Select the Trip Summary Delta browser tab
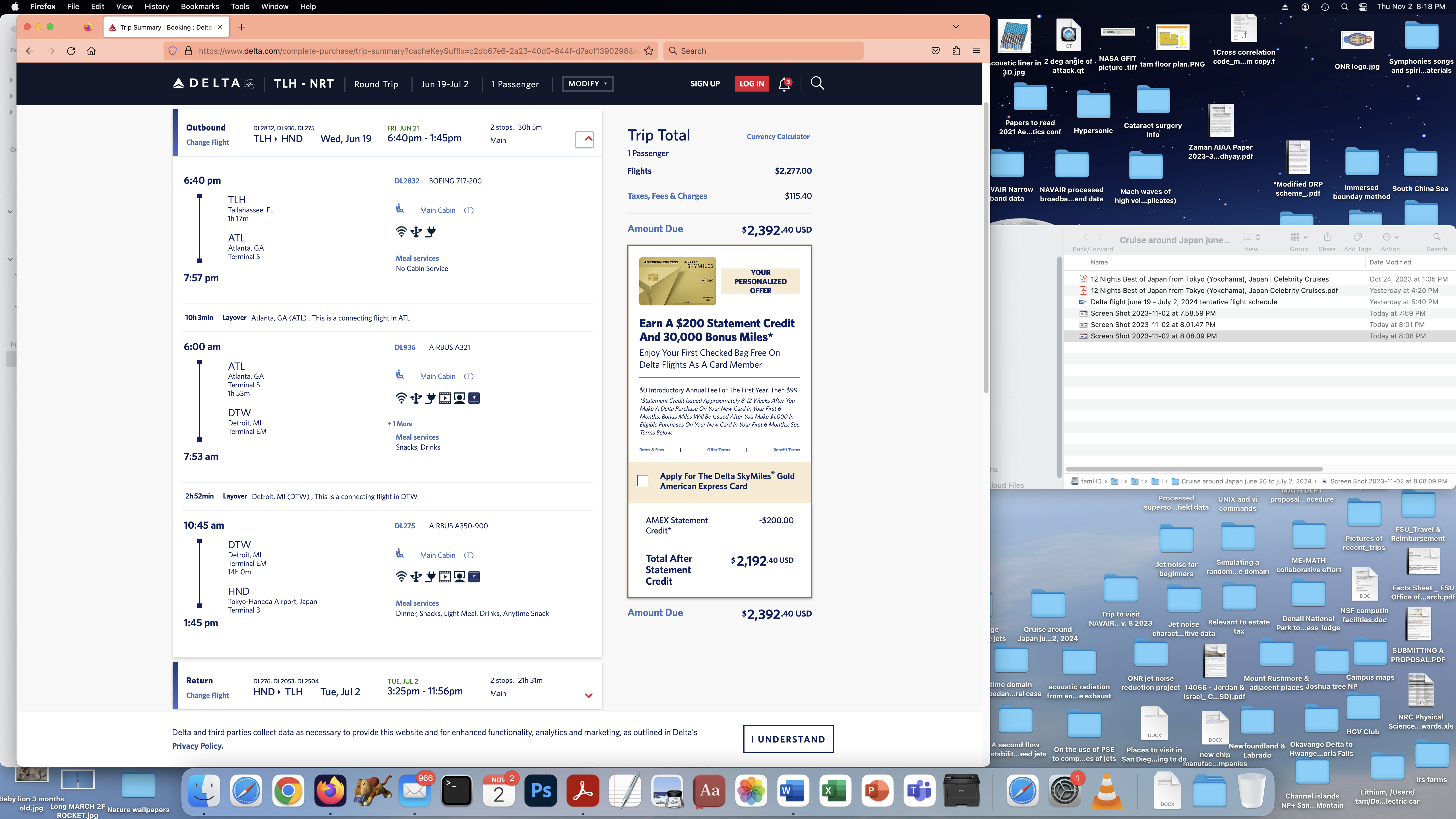 click(166, 27)
